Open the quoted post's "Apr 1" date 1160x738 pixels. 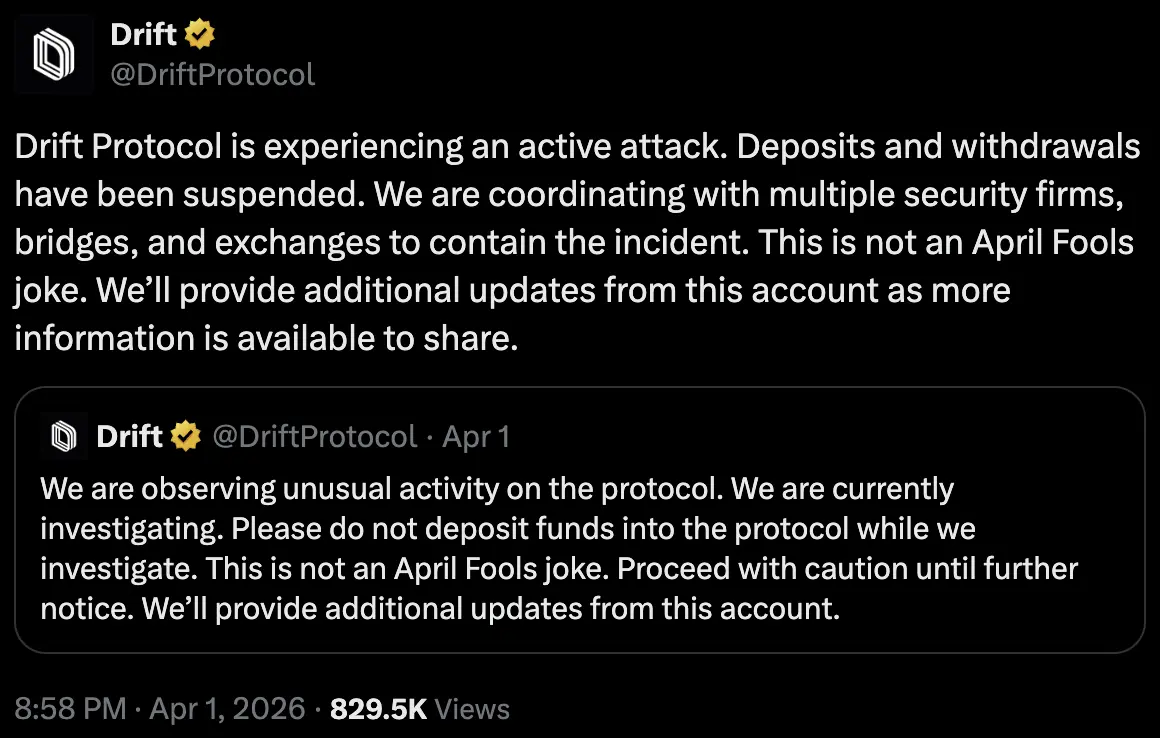point(476,436)
